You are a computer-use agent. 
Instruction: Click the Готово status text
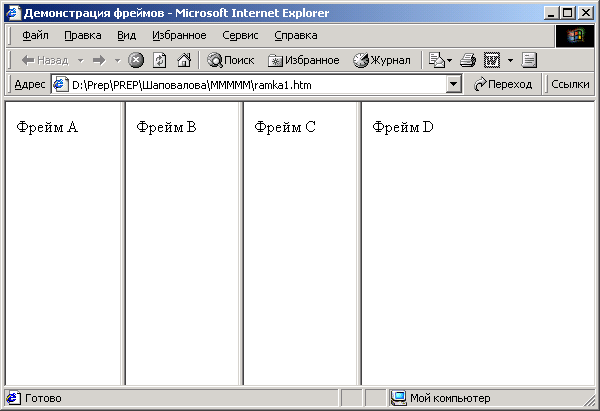click(43, 398)
